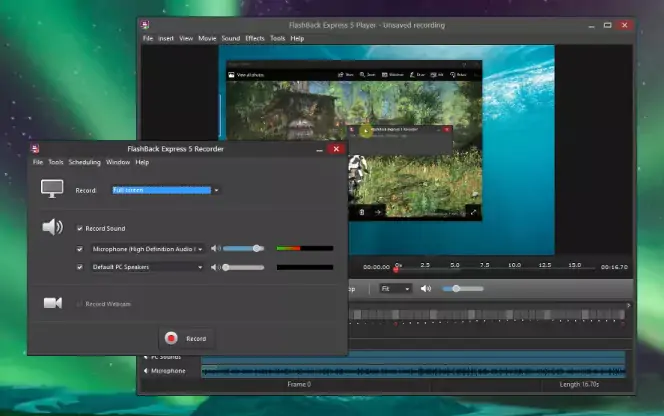Click FlashBack Recorder title bar app icon
The width and height of the screenshot is (664, 416).
click(35, 149)
